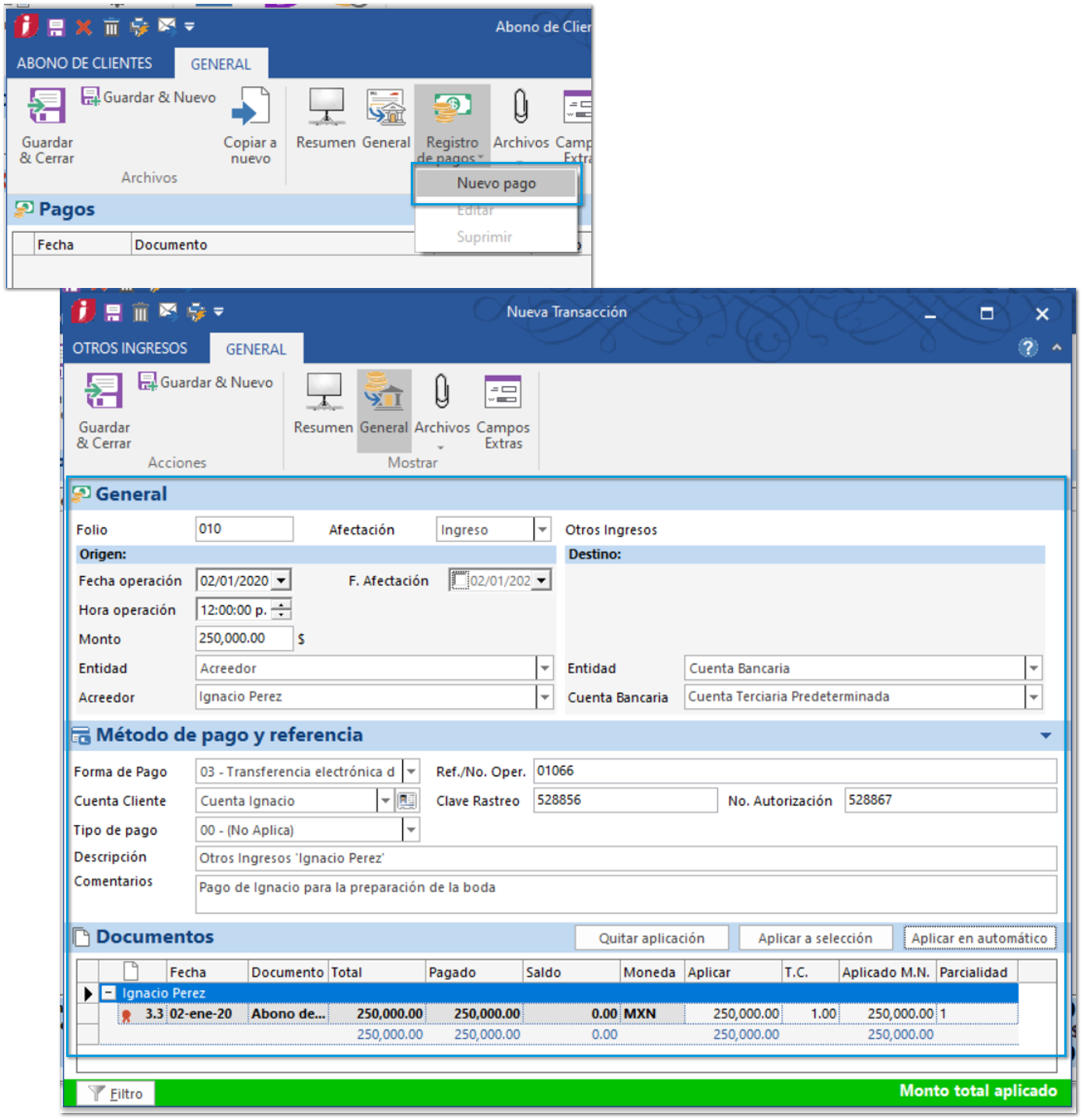Click the Aplicar en automático button
The image size is (1083, 1120).
979,938
